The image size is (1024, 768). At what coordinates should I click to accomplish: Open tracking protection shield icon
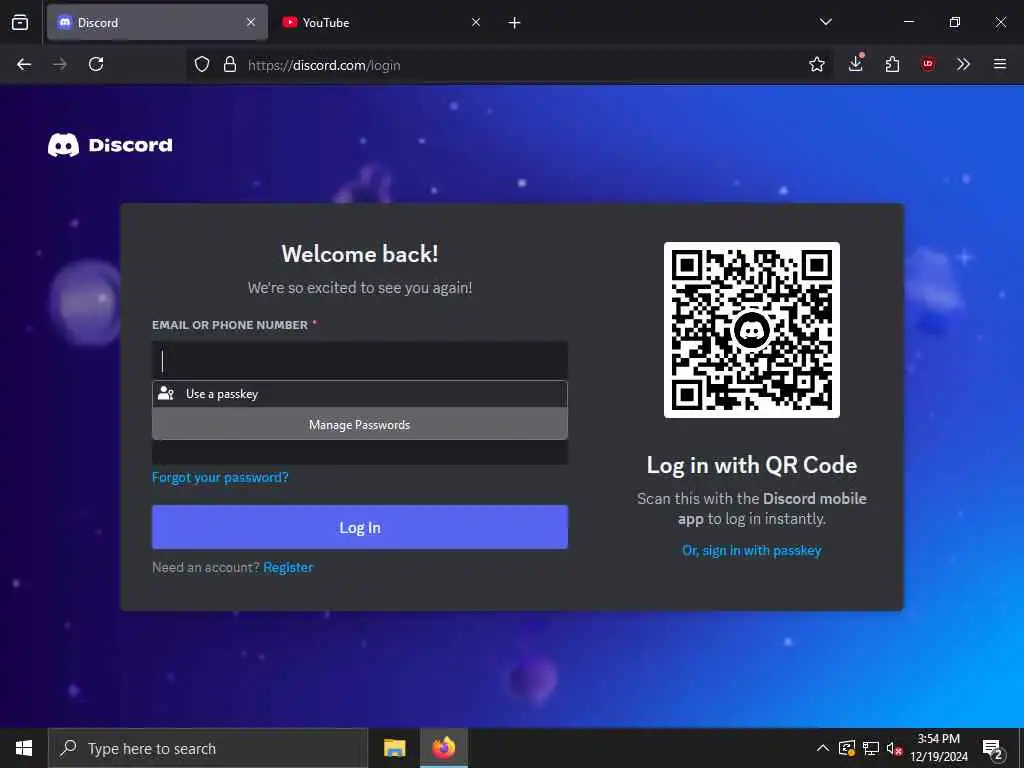click(202, 64)
